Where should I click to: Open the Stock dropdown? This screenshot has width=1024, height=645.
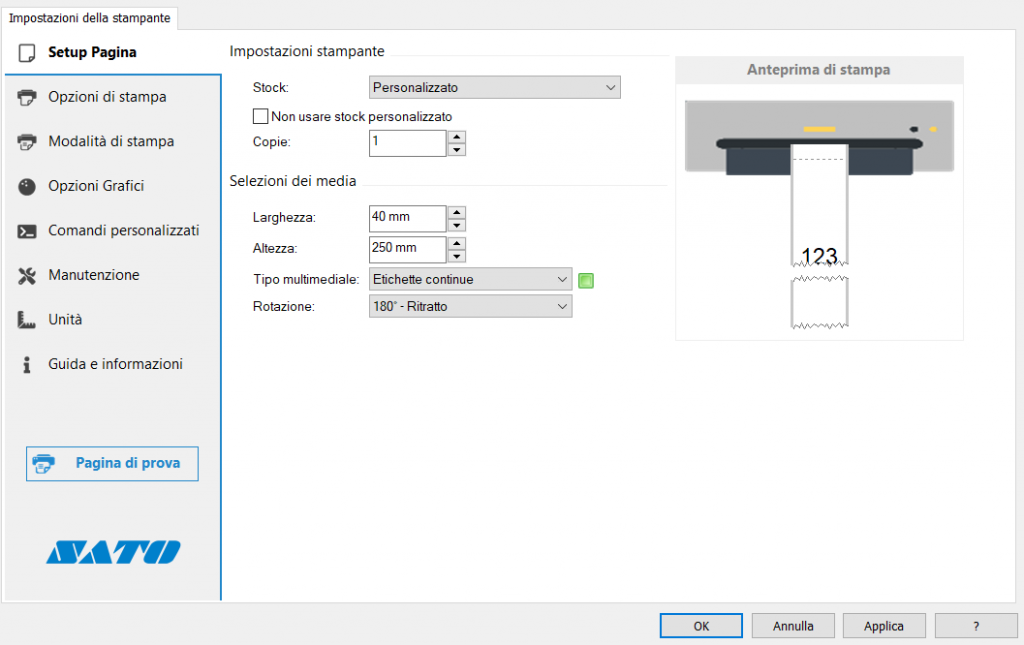(x=494, y=87)
